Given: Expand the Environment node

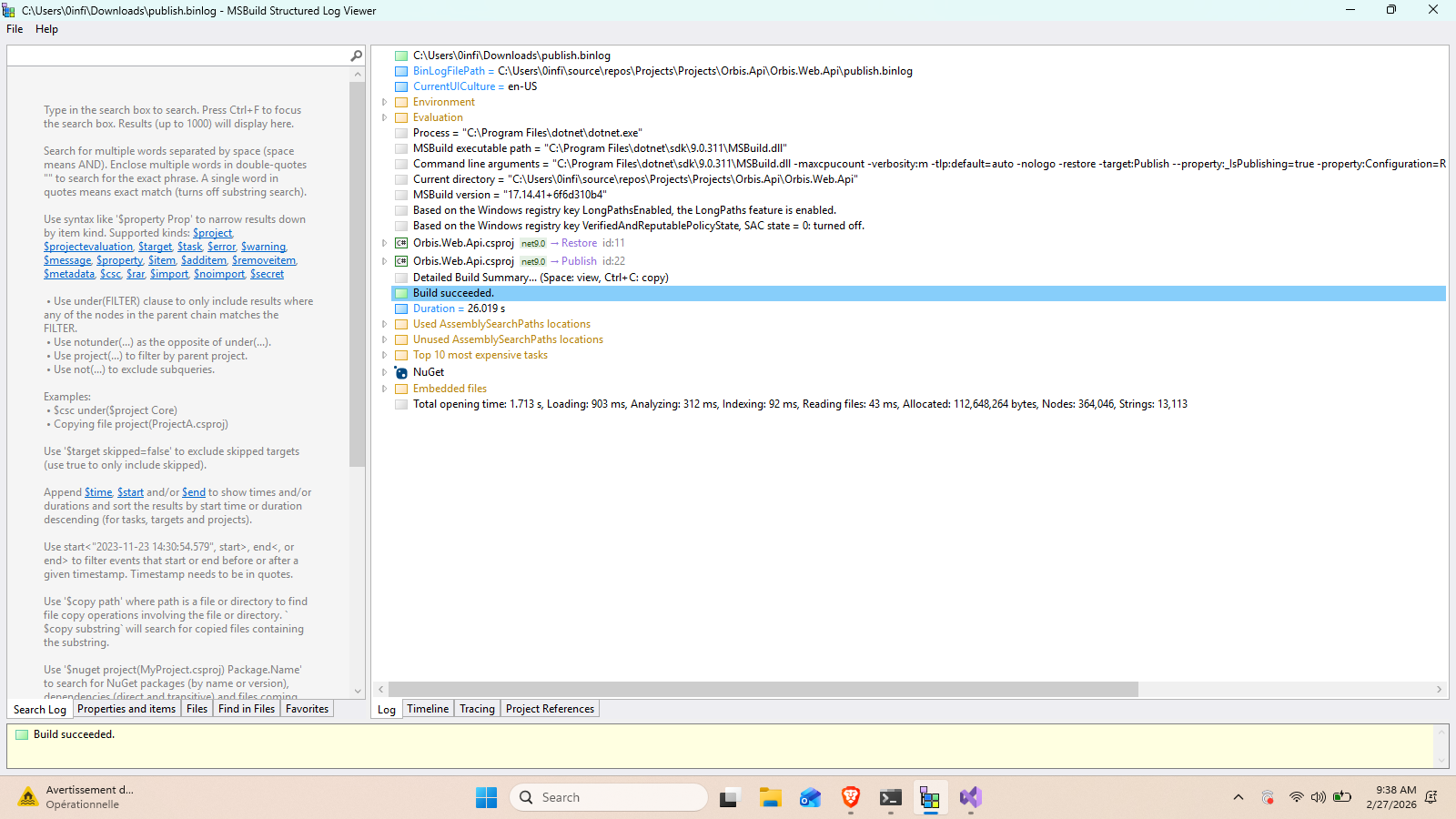Looking at the screenshot, I should pyautogui.click(x=385, y=101).
